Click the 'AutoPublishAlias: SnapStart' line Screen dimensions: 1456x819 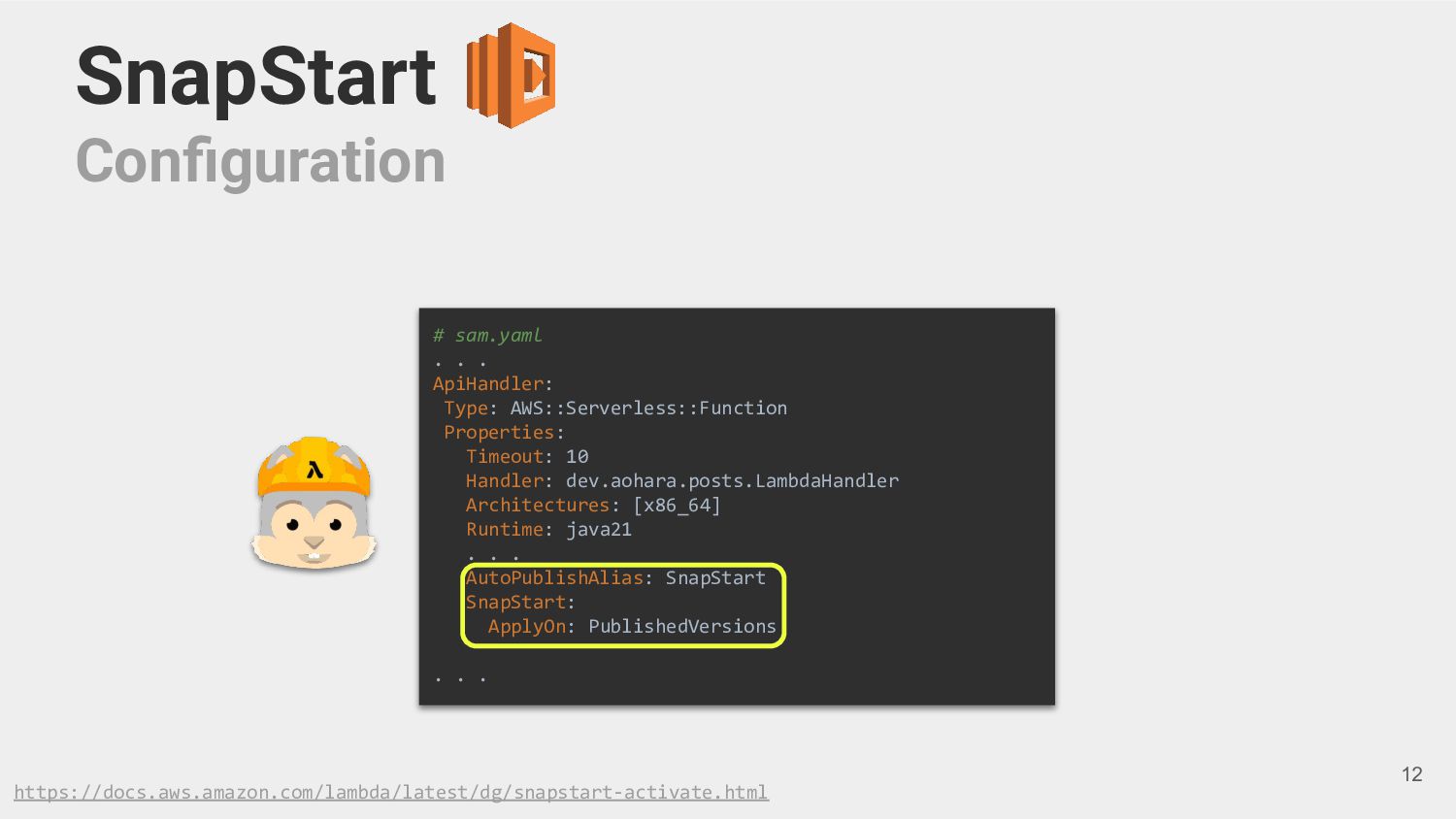(x=615, y=577)
